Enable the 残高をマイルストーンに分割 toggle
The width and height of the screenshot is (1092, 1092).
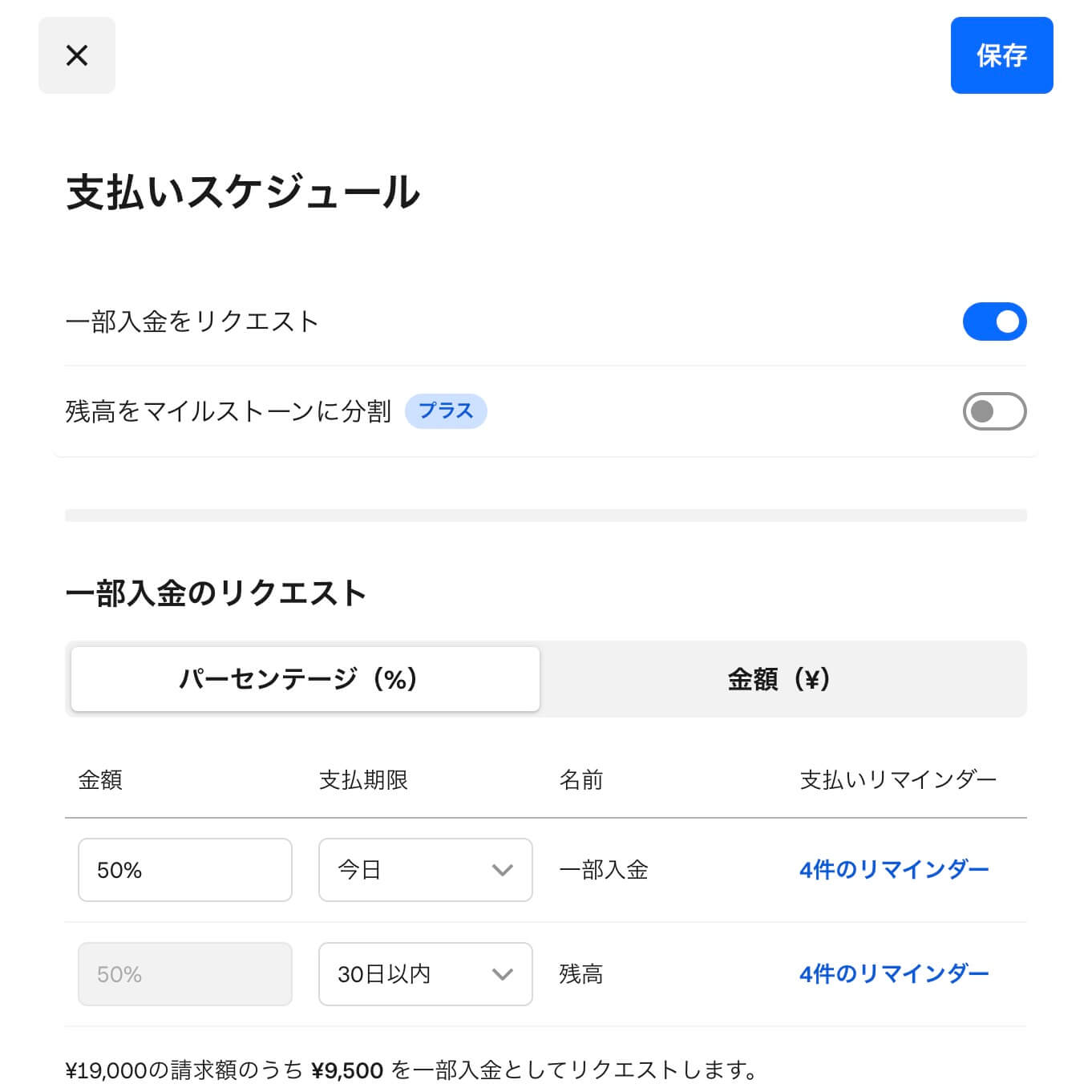tap(994, 411)
